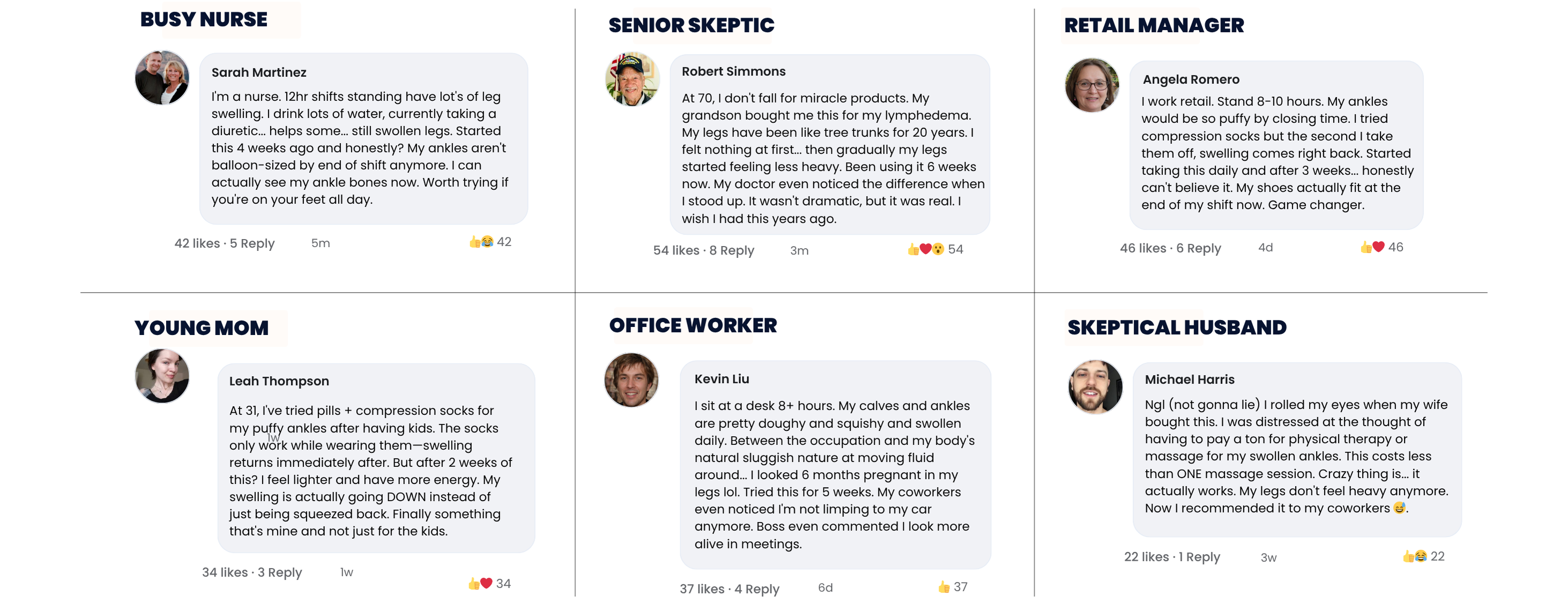This screenshot has width=1568, height=610.
Task: Open "8 Reply" under Robert Simmons' comment
Action: pyautogui.click(x=732, y=251)
